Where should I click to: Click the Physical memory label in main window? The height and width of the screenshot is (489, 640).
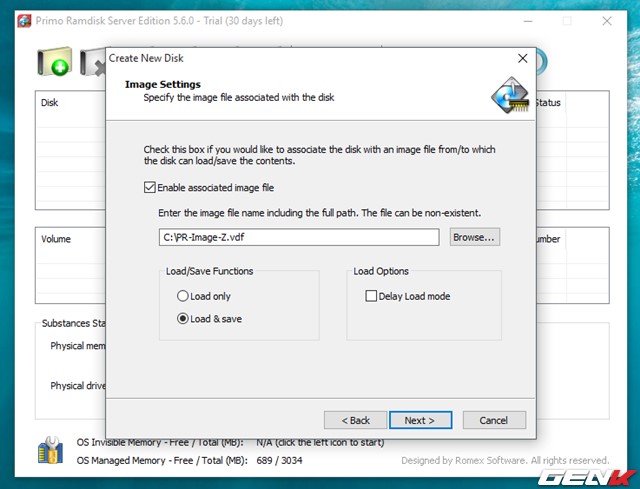pos(78,346)
